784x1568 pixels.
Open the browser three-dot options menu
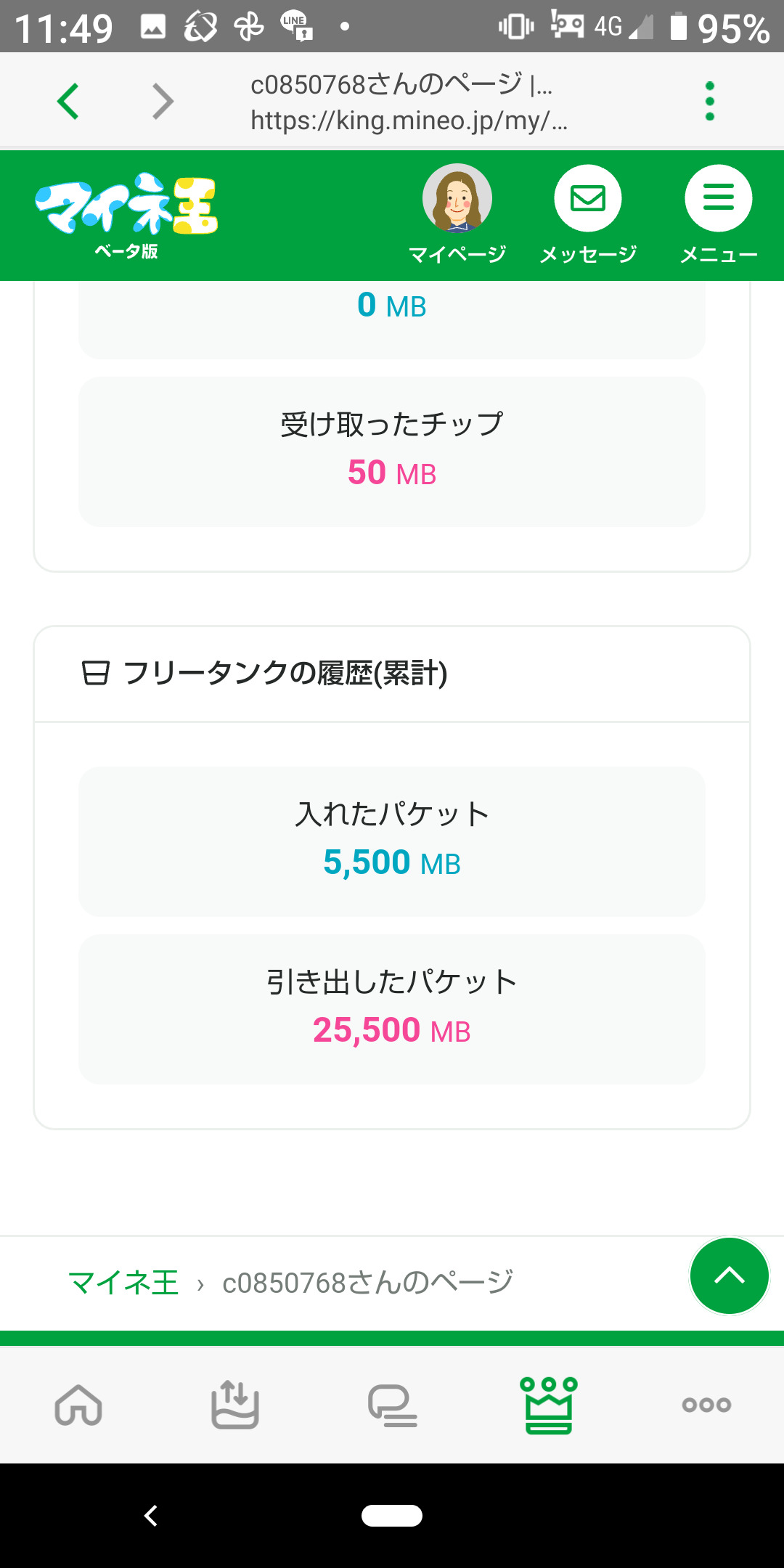(x=709, y=101)
